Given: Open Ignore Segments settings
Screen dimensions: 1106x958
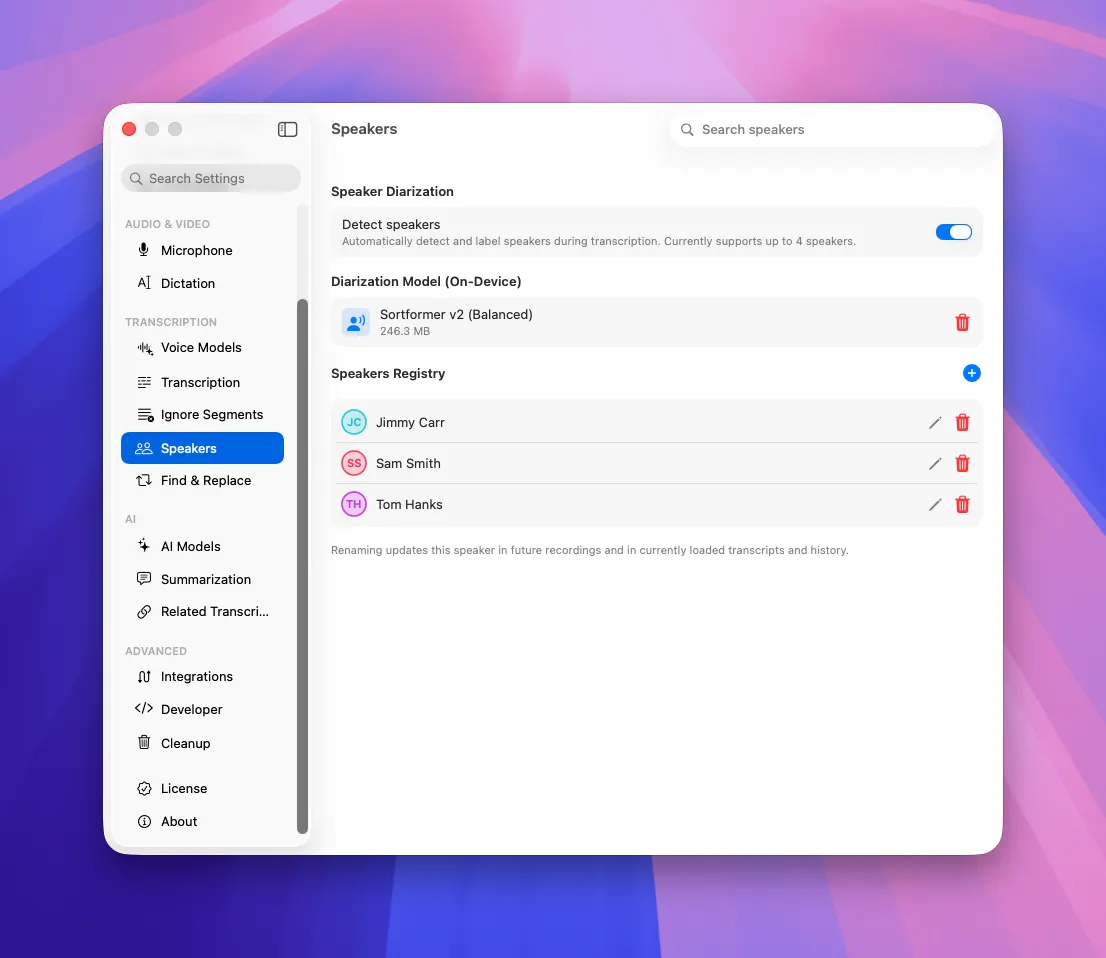Looking at the screenshot, I should pos(202,415).
